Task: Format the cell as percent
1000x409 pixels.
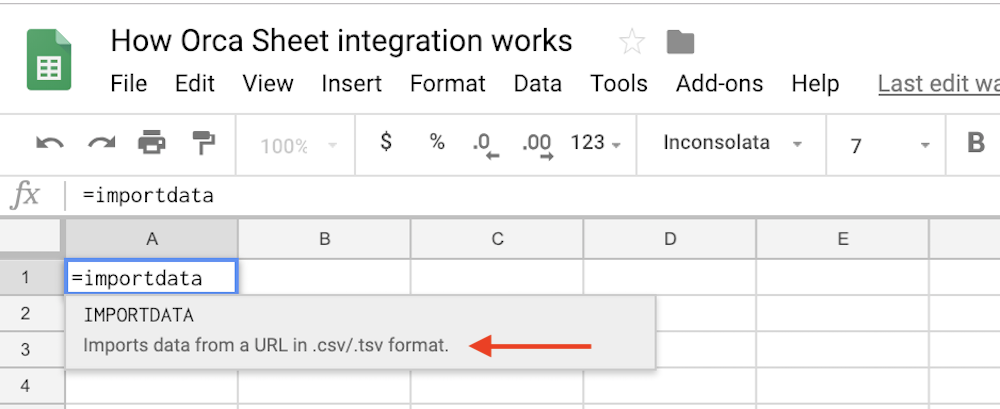Action: [437, 143]
